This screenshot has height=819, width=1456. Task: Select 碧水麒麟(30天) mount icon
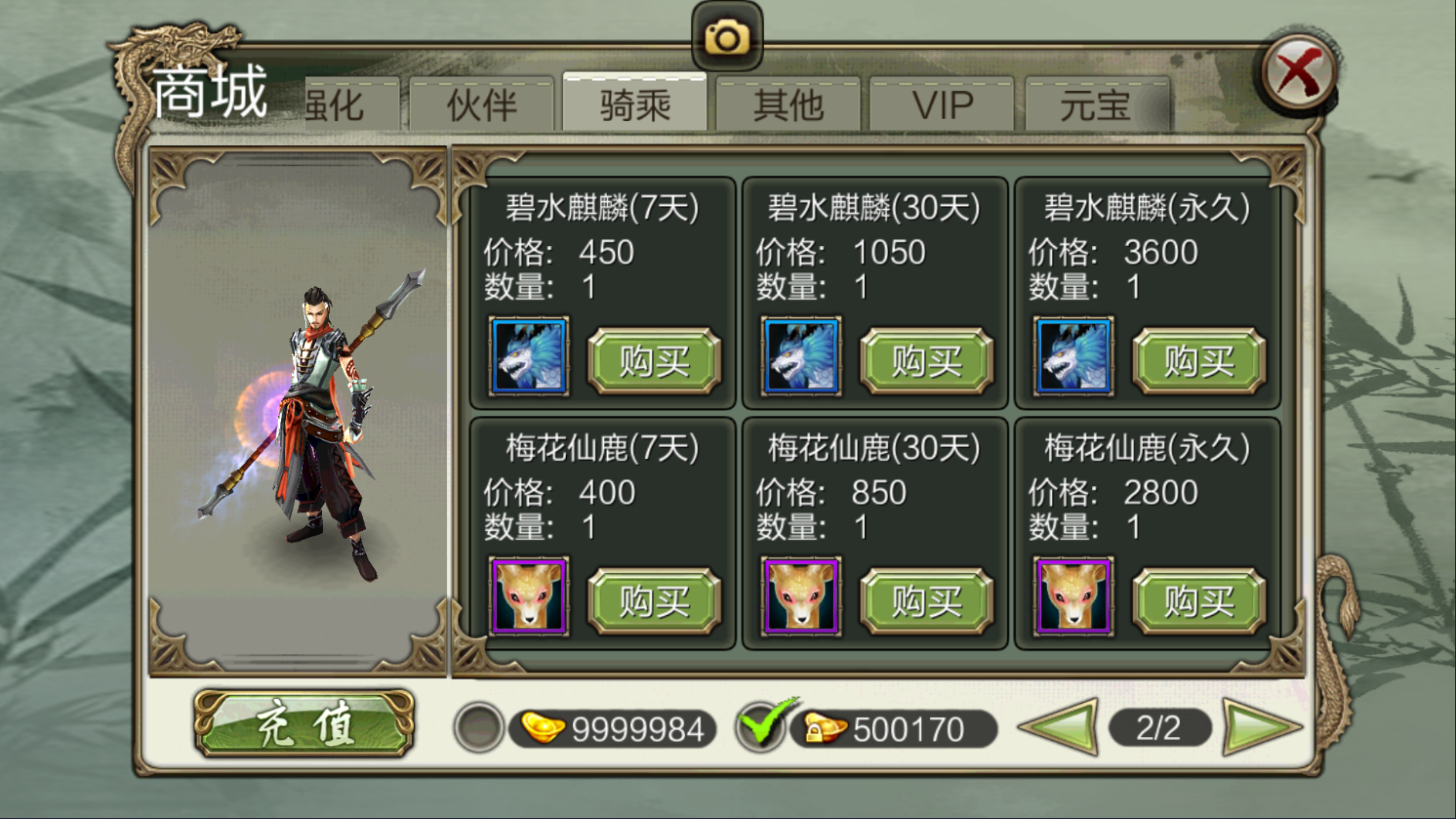[x=801, y=356]
